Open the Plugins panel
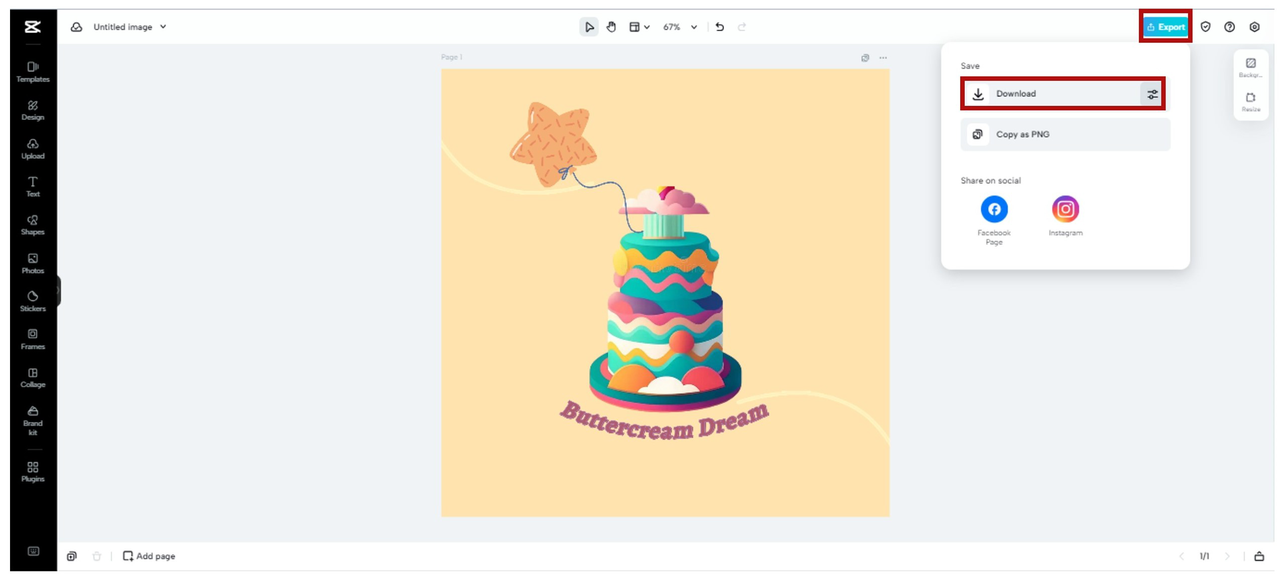 (x=33, y=472)
